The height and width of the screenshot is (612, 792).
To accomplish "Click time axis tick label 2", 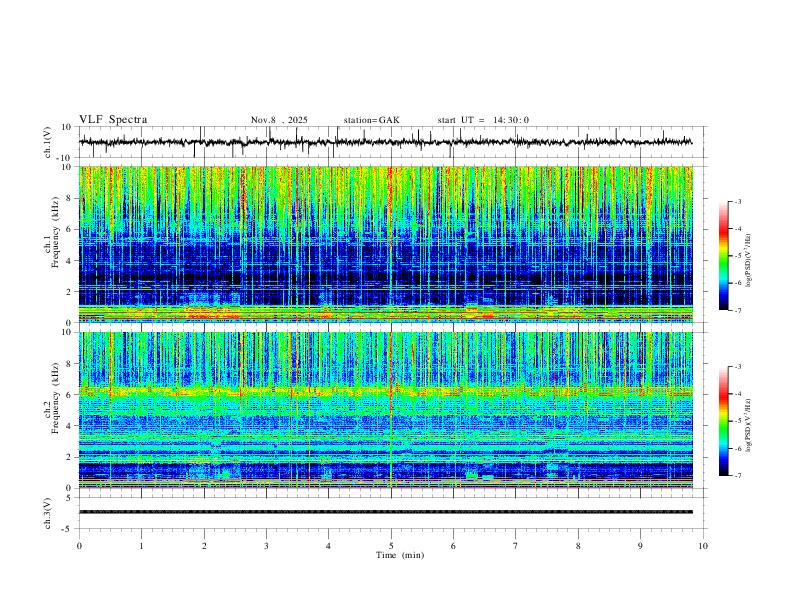I will point(204,546).
